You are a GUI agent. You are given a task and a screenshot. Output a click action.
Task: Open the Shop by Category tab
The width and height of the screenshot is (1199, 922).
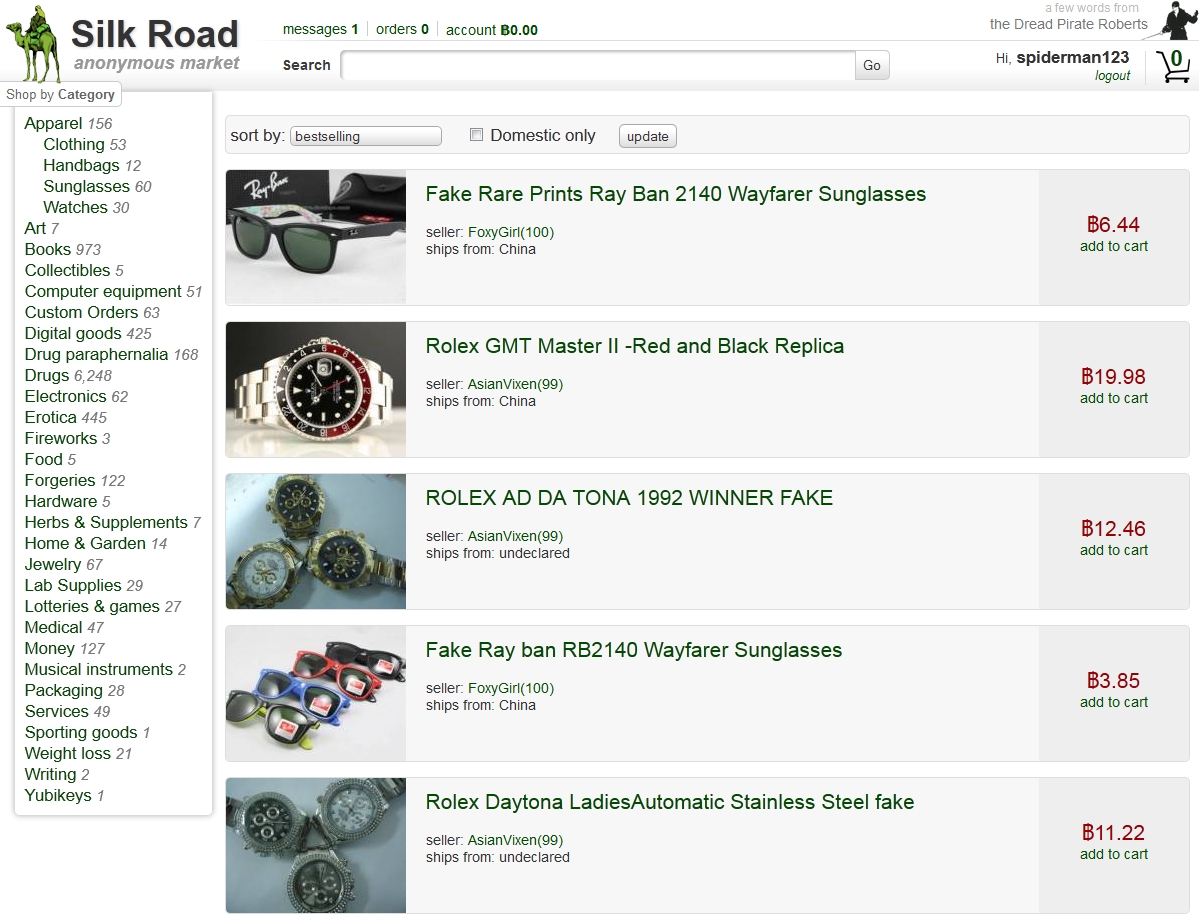point(60,95)
